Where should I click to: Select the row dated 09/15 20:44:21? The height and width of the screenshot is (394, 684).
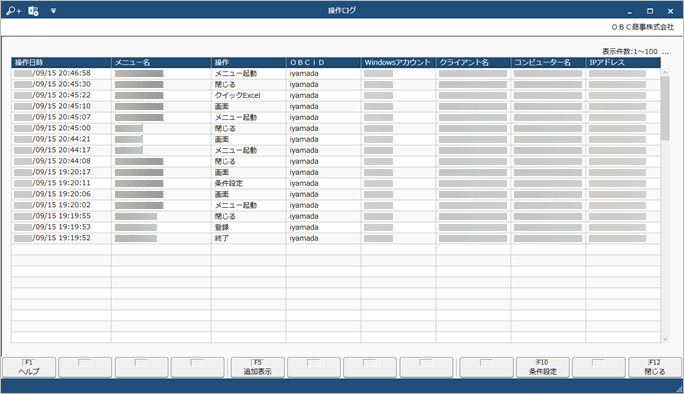pyautogui.click(x=336, y=139)
